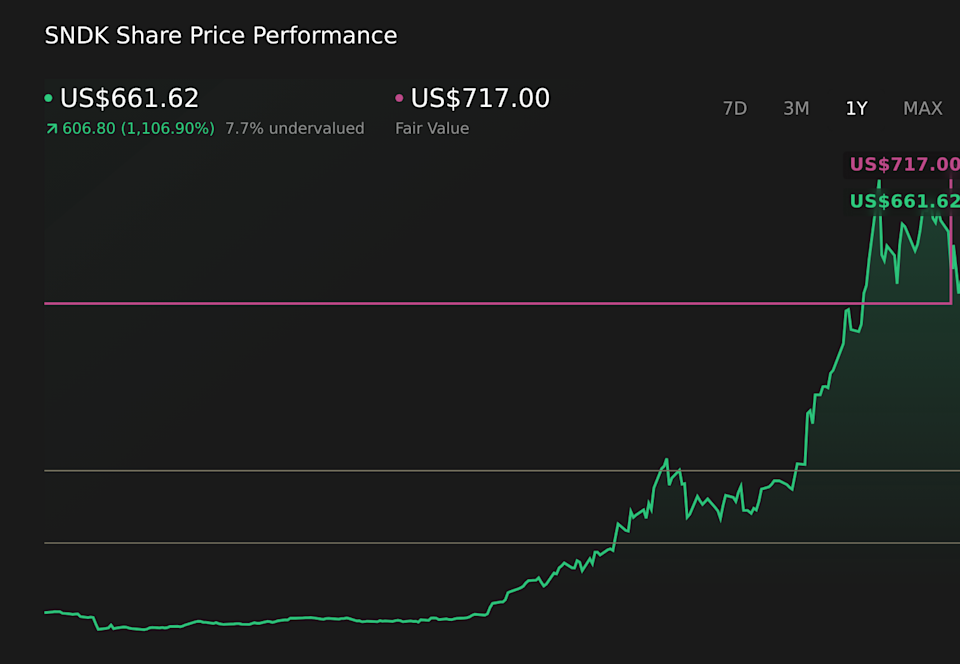Switch to the MAX time range

coord(922,108)
